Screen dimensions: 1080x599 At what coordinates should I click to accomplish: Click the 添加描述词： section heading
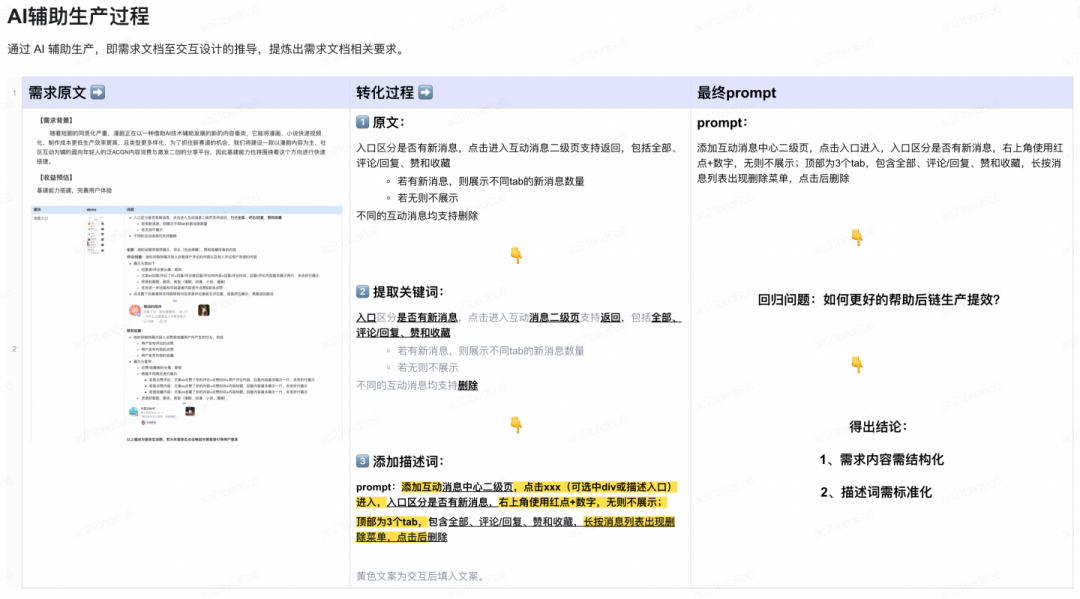(408, 461)
